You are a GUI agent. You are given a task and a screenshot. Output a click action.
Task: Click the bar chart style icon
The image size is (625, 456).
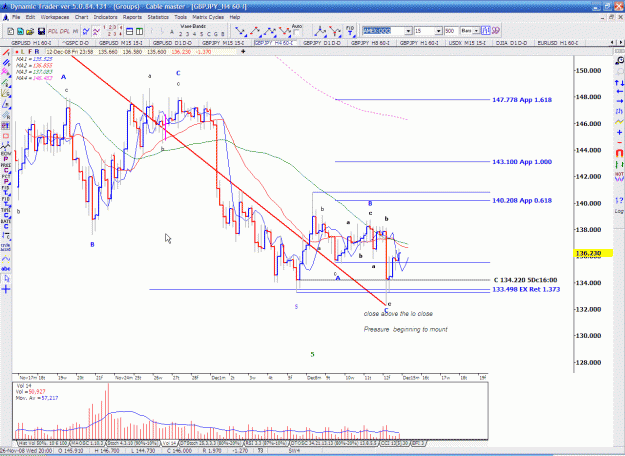485,31
